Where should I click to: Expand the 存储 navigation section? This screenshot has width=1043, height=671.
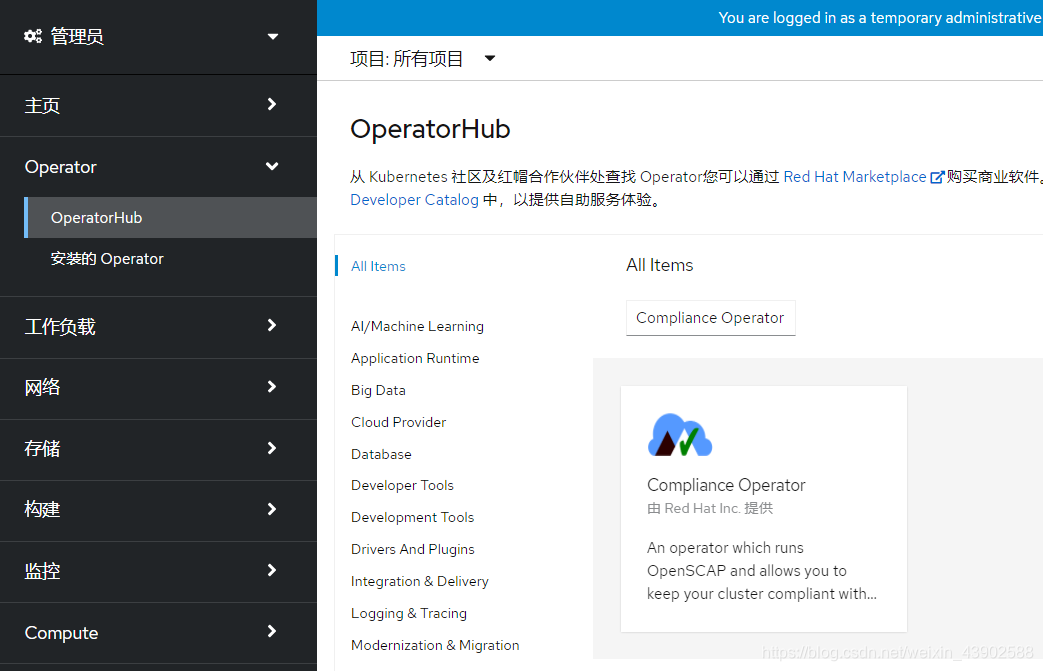[x=158, y=449]
